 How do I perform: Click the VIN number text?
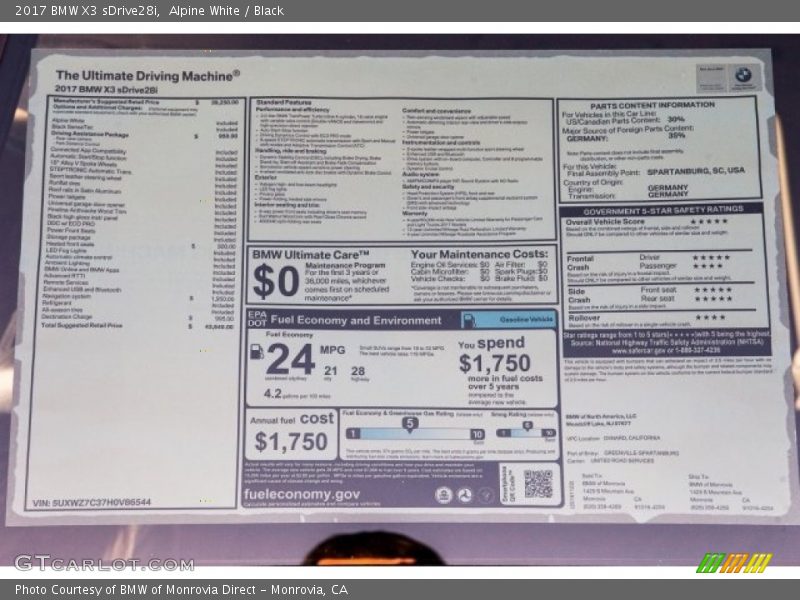(x=92, y=502)
